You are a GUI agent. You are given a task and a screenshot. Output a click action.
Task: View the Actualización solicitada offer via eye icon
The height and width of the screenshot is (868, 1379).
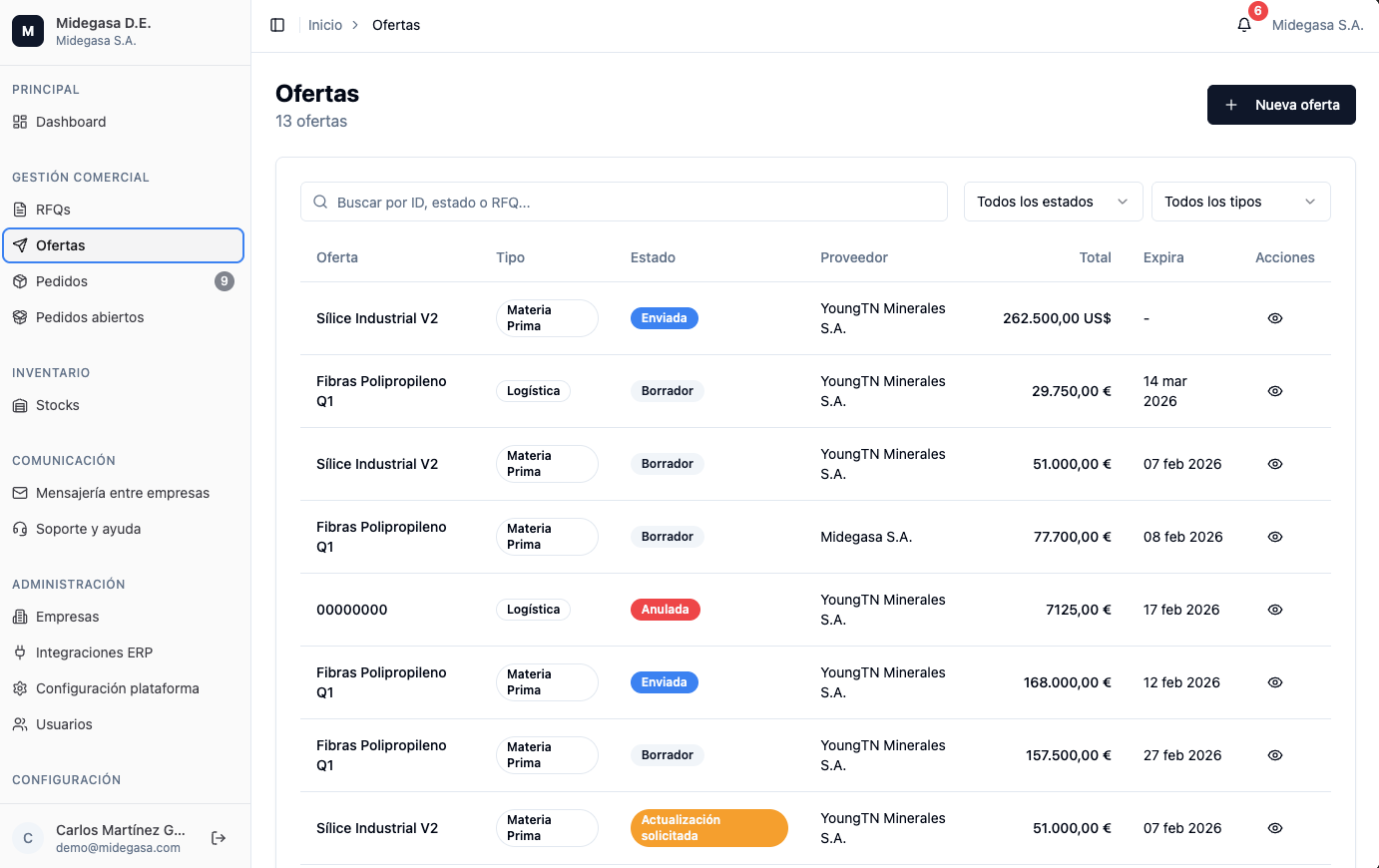coord(1275,828)
